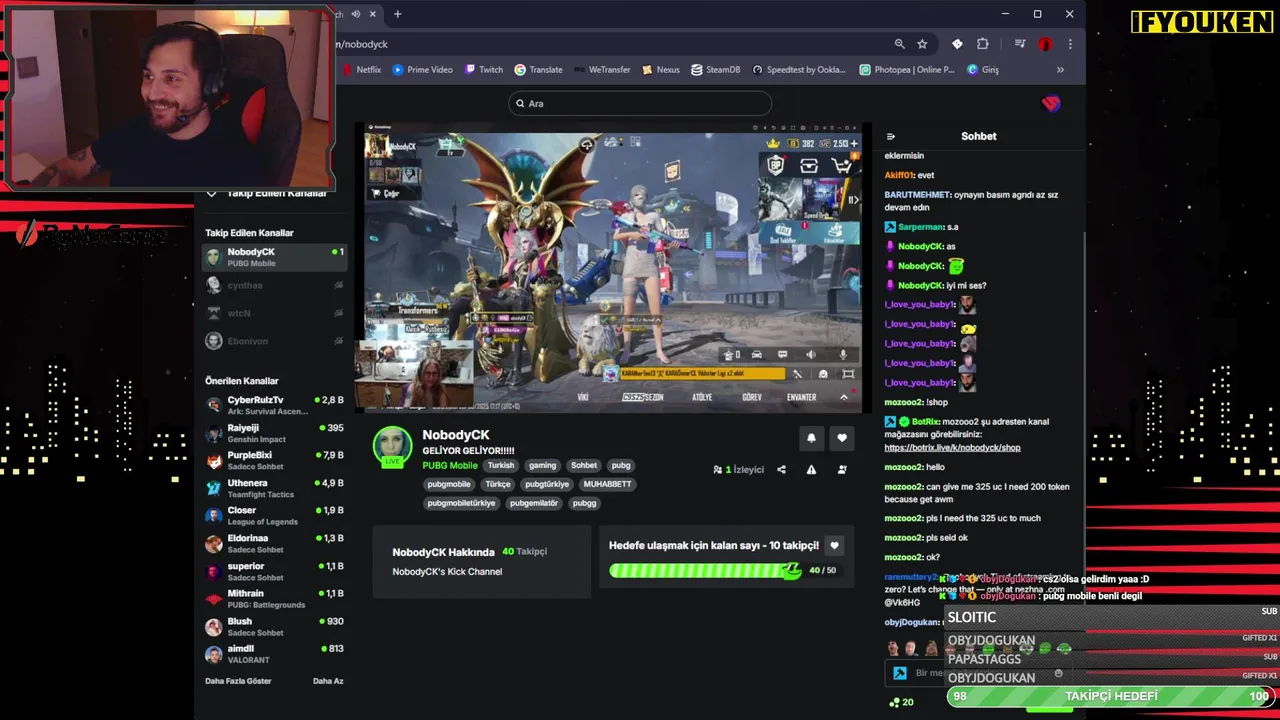Screen dimensions: 1280x720
Task: Open the zoom magnifier in the address bar
Action: tap(899, 44)
